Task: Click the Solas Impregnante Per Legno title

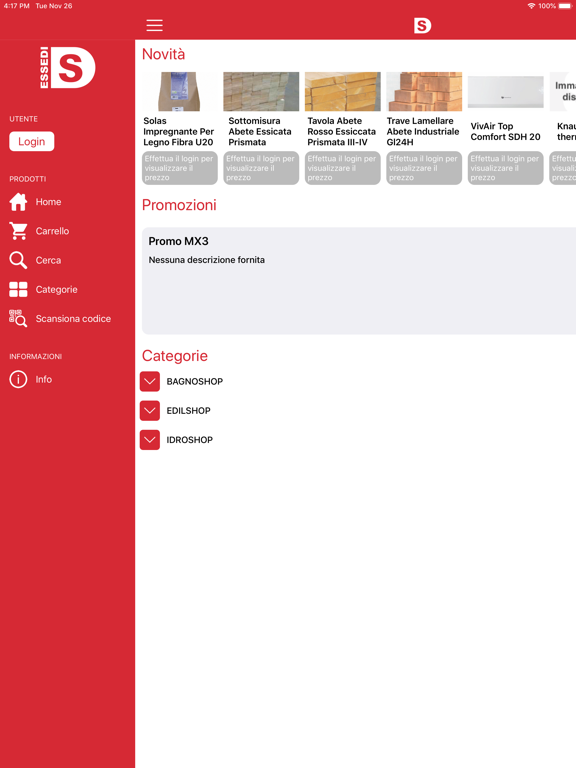Action: 179,131
